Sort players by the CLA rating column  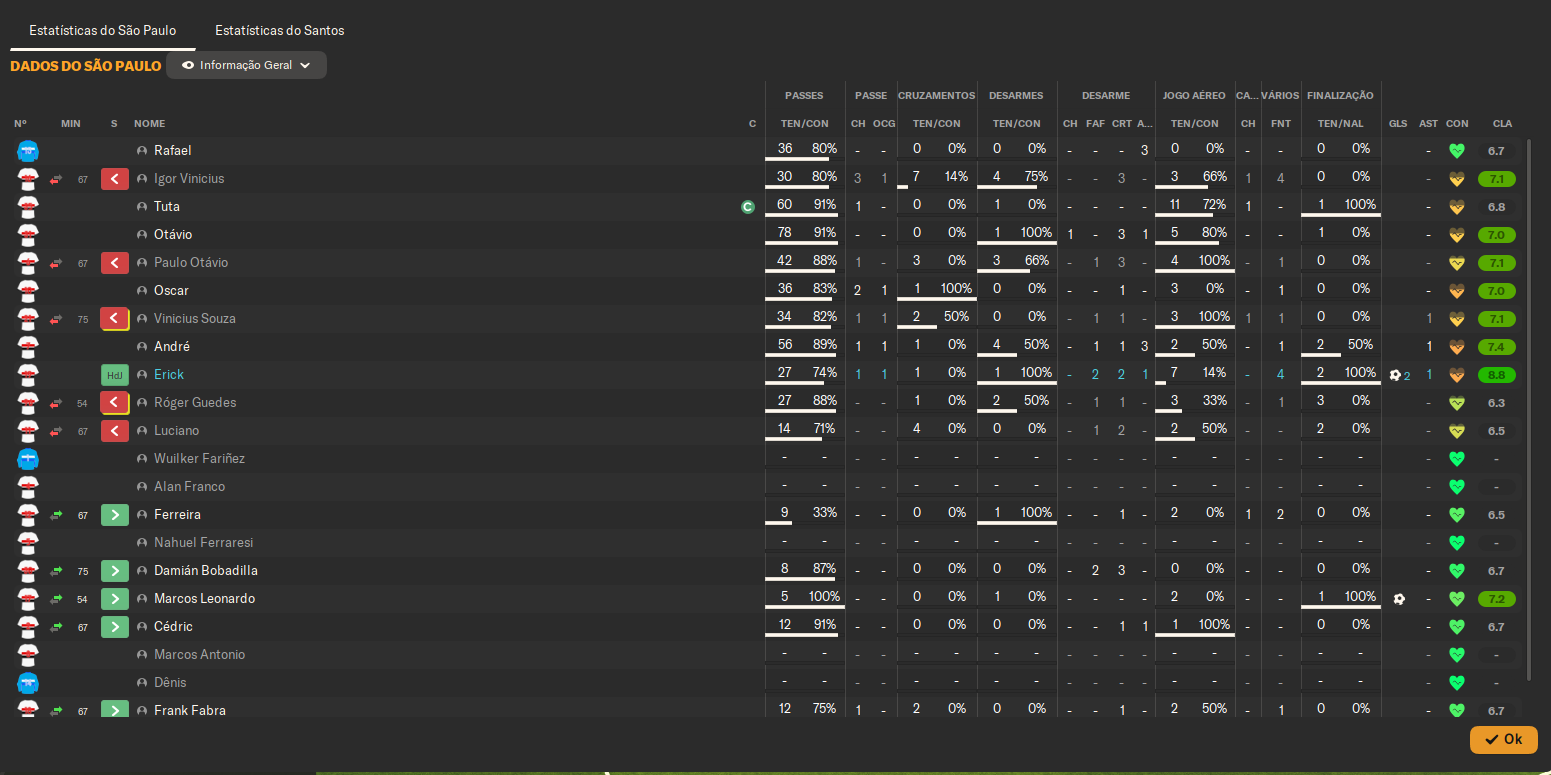pyautogui.click(x=1502, y=124)
